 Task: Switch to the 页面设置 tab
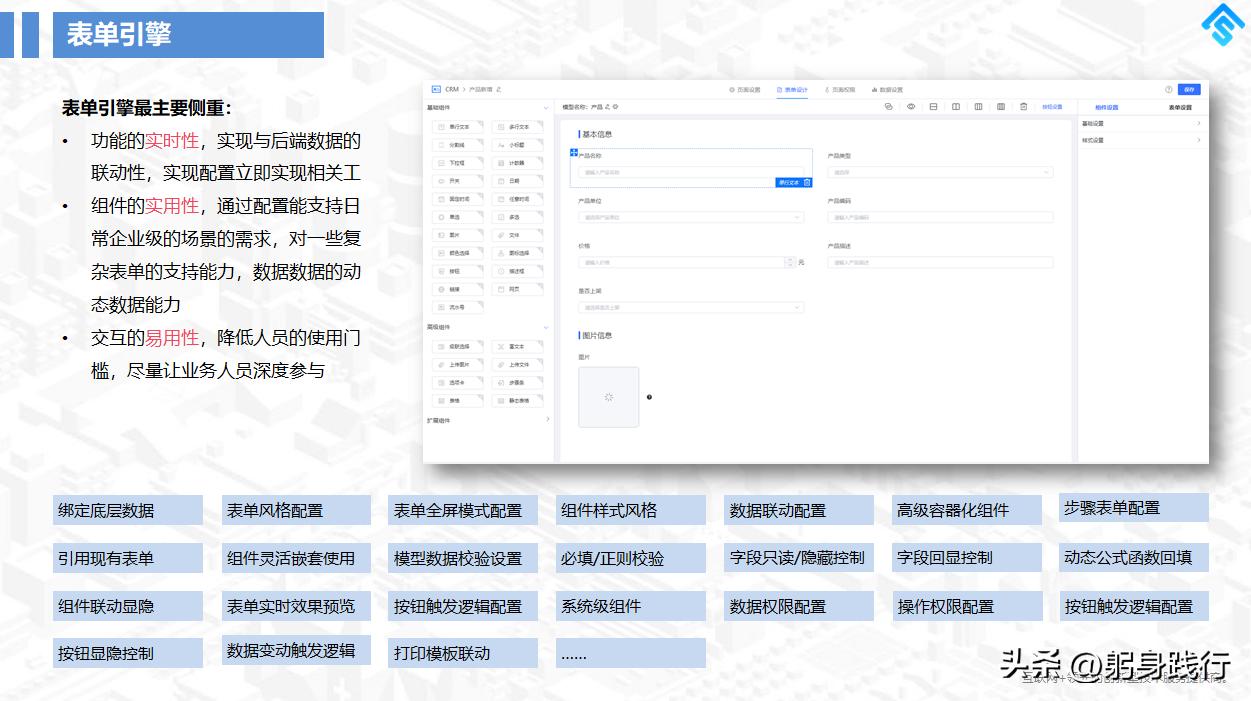pos(745,90)
